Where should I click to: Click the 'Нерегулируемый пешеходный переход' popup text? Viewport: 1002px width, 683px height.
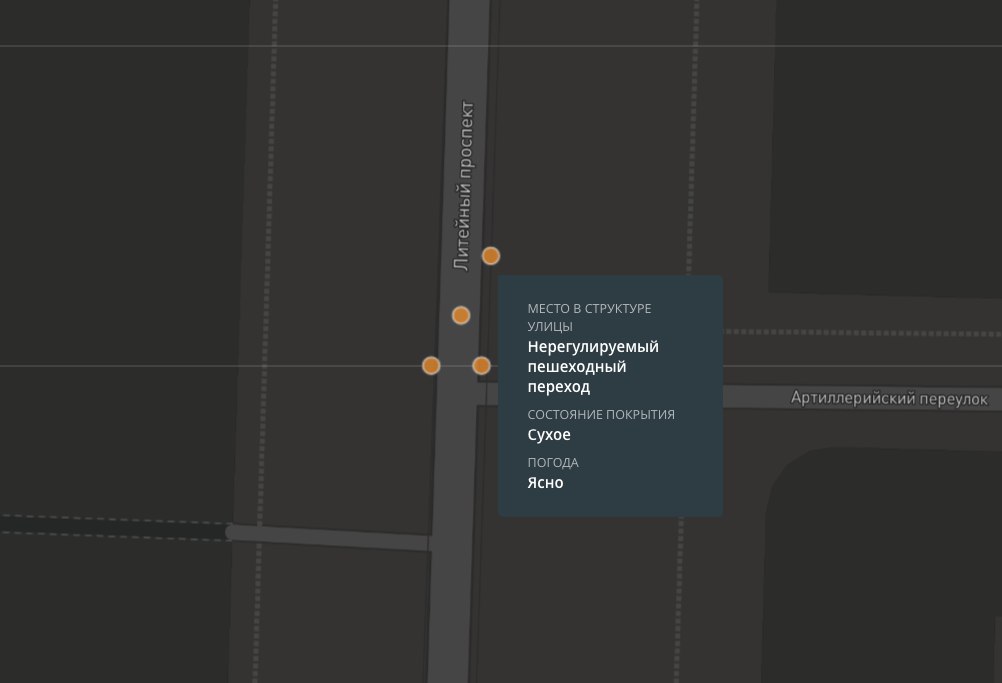pos(593,367)
